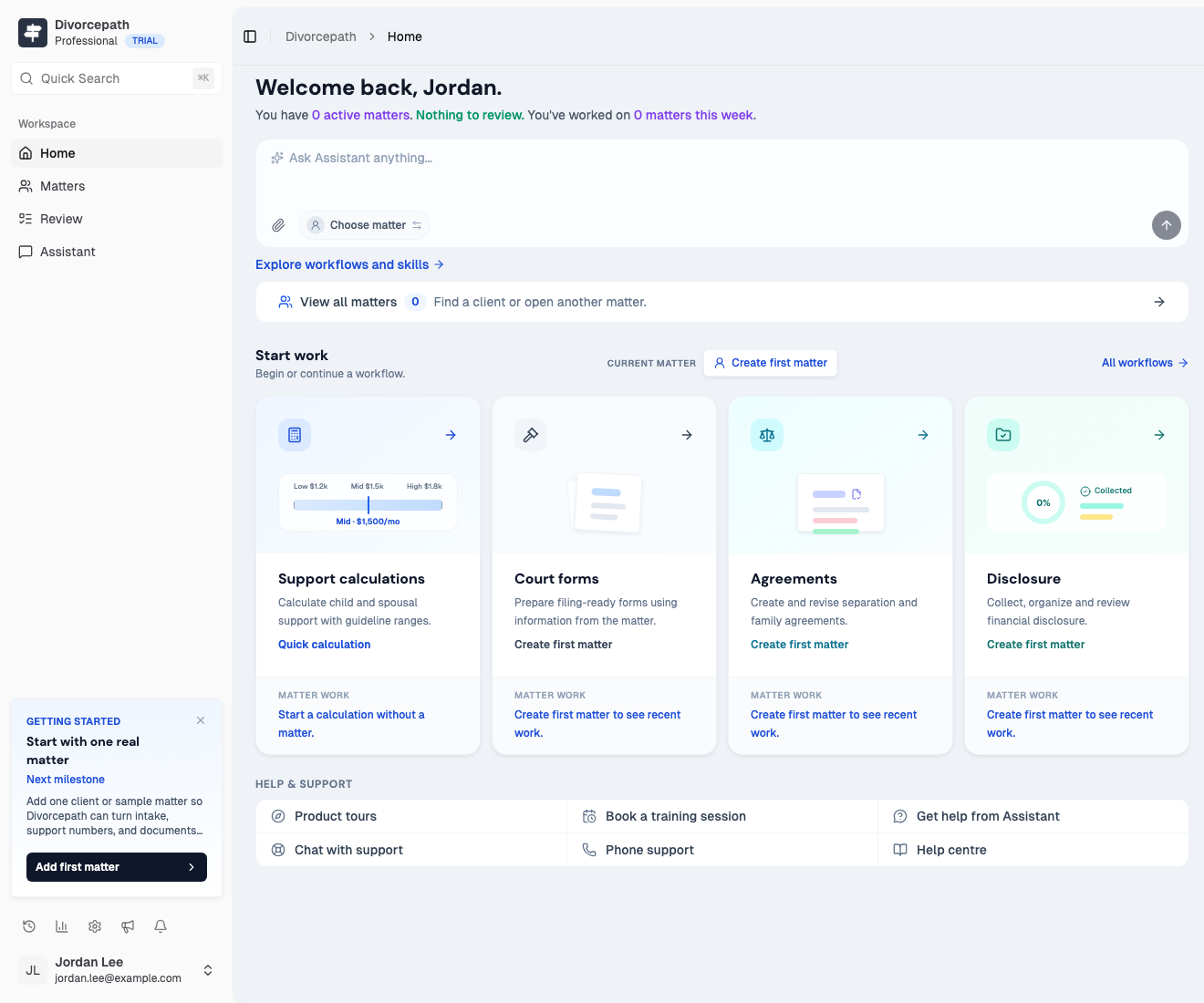The image size is (1204, 1003).
Task: Open the All workflows link
Action: point(1145,363)
